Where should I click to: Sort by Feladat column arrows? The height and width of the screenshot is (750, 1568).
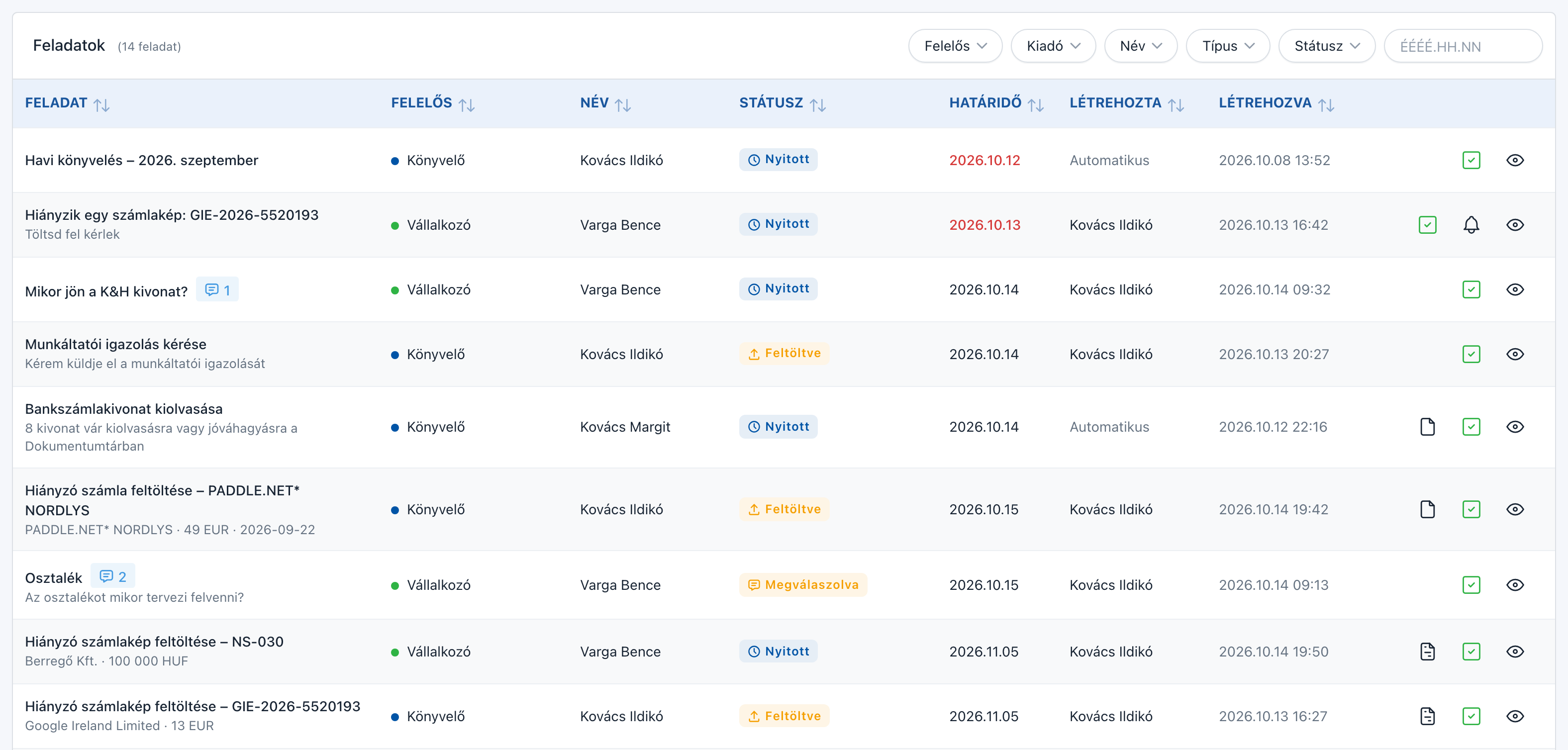pos(101,105)
